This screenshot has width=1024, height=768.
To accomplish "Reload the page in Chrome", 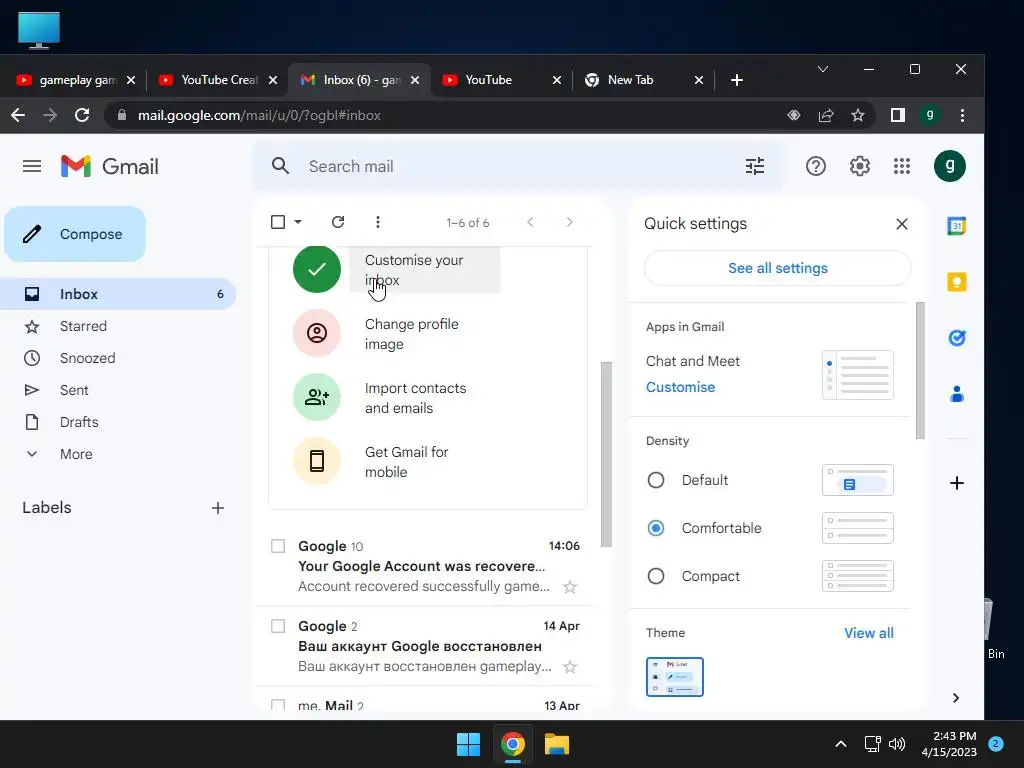I will click(82, 115).
